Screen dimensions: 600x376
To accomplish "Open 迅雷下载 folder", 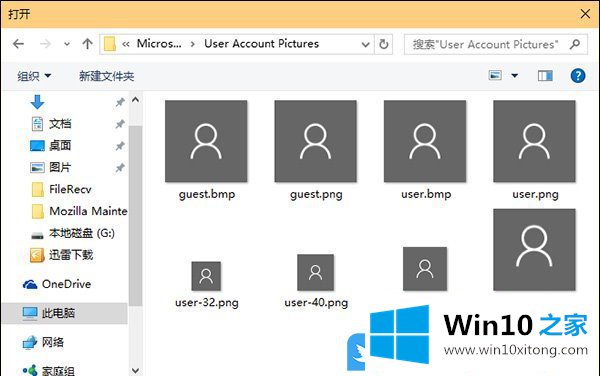I will pyautogui.click(x=71, y=255).
